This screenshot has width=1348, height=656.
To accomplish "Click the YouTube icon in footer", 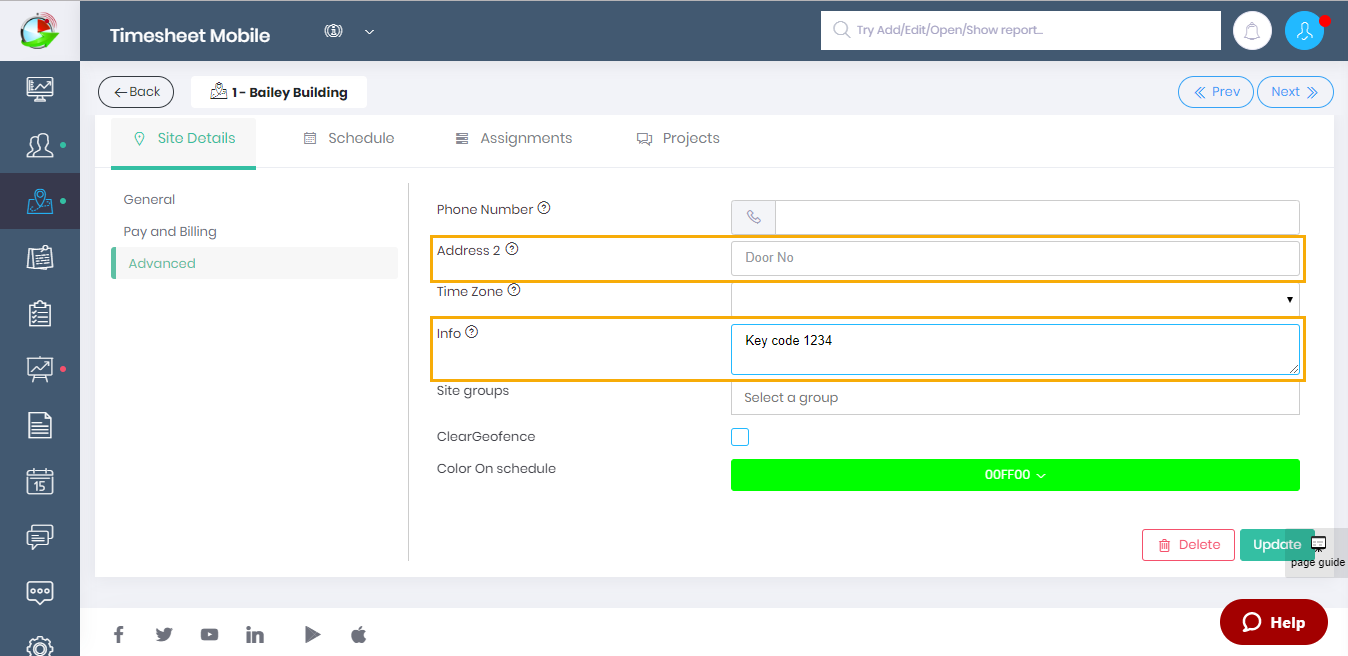I will (x=209, y=634).
